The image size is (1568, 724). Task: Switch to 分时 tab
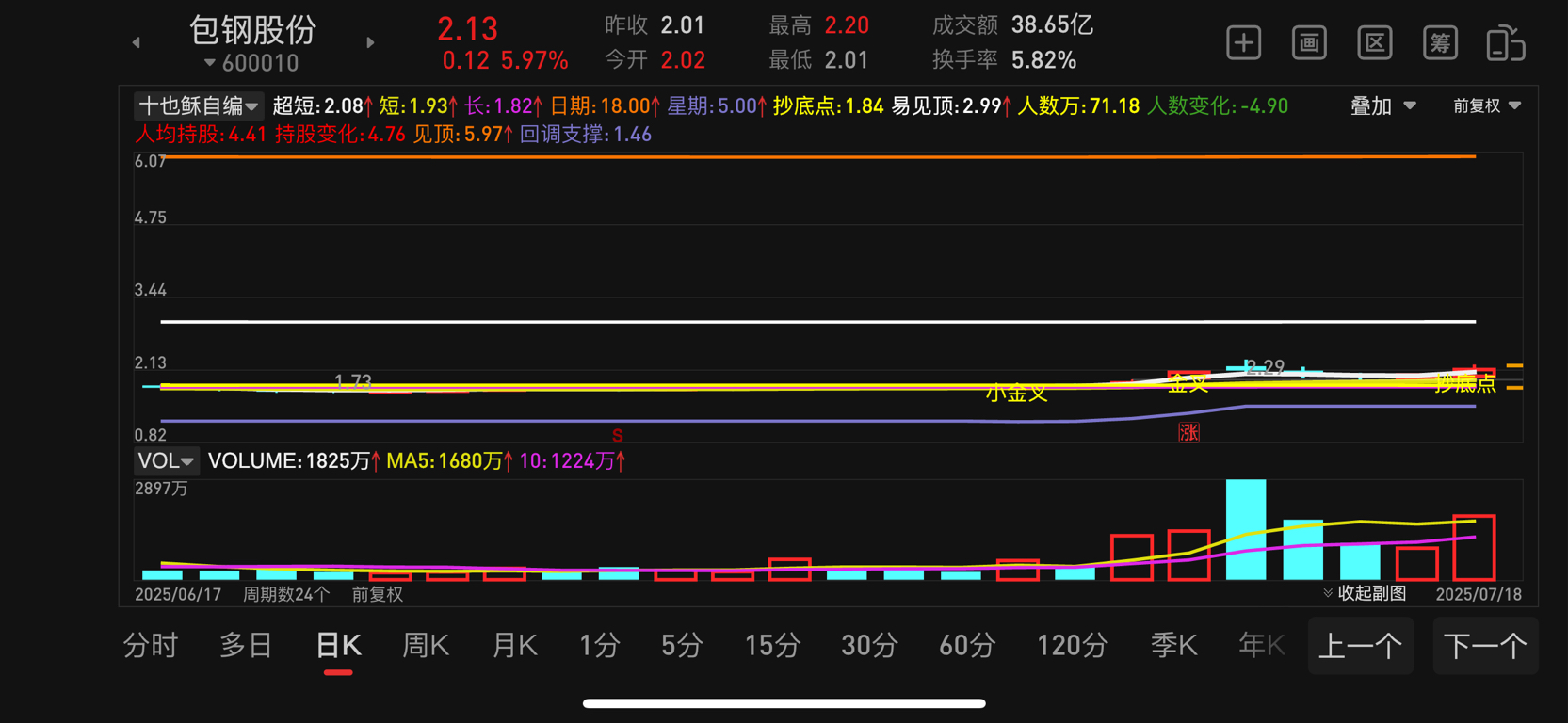(x=151, y=646)
